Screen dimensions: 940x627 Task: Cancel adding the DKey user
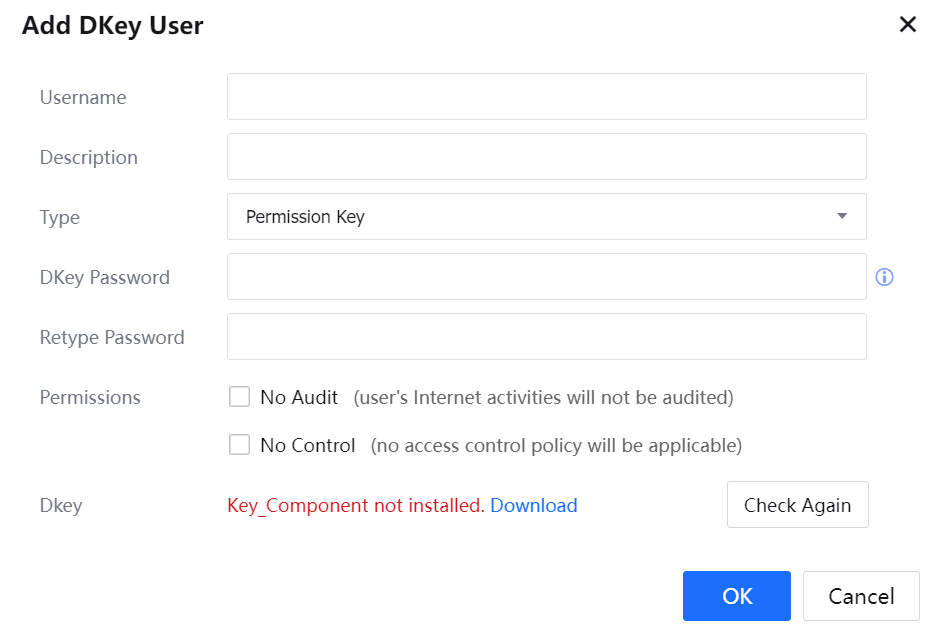point(860,596)
